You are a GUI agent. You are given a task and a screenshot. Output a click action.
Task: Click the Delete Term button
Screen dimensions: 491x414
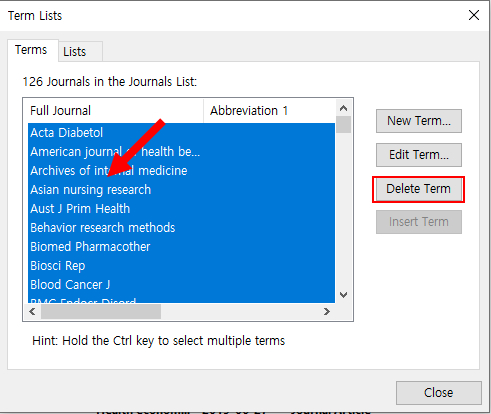click(418, 189)
